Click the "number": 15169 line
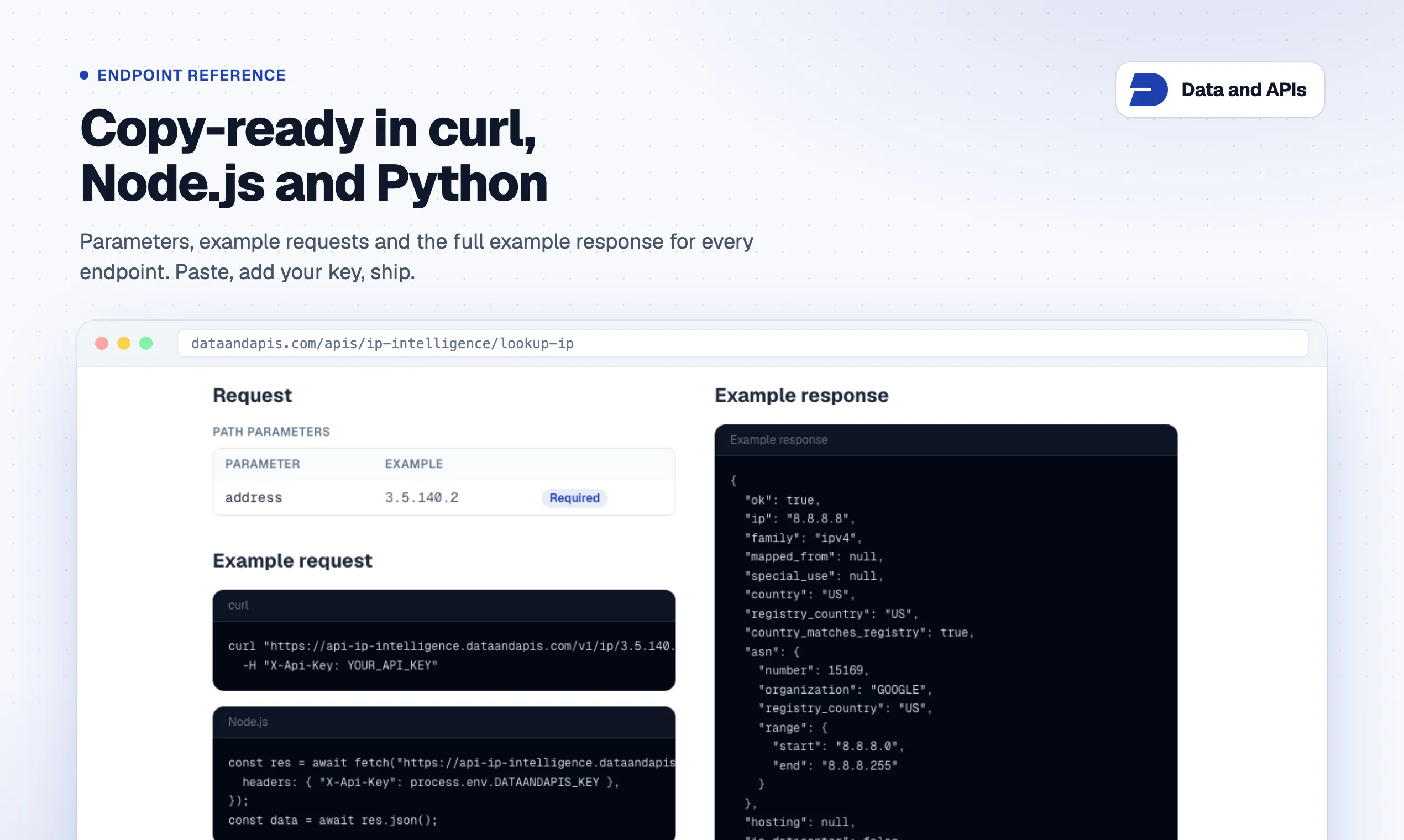This screenshot has height=840, width=1404. 814,670
